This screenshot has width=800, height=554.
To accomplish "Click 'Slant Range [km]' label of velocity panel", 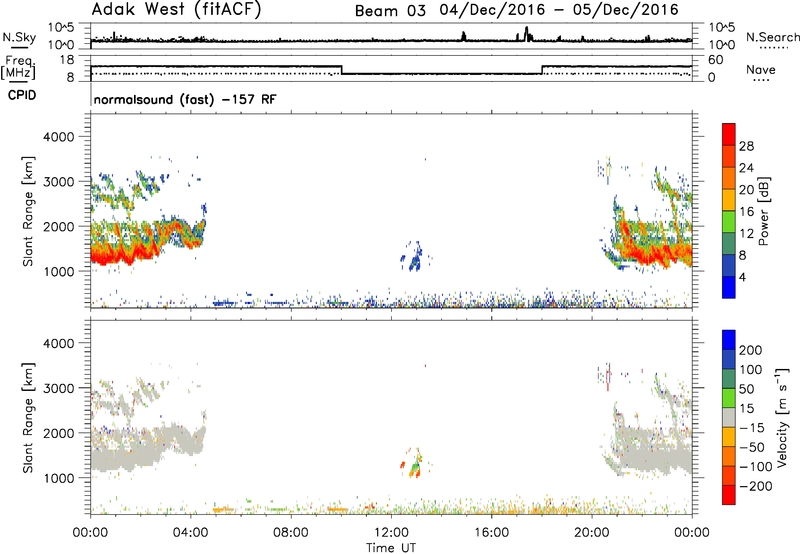I will [x=28, y=417].
